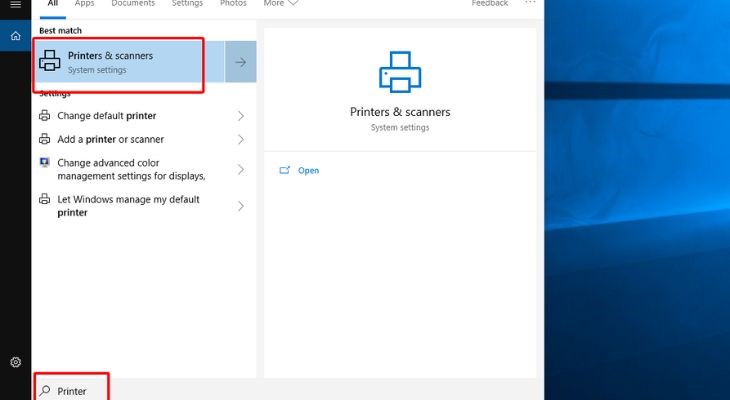
Task: Open the hamburger menu icon
Action: pyautogui.click(x=15, y=4)
